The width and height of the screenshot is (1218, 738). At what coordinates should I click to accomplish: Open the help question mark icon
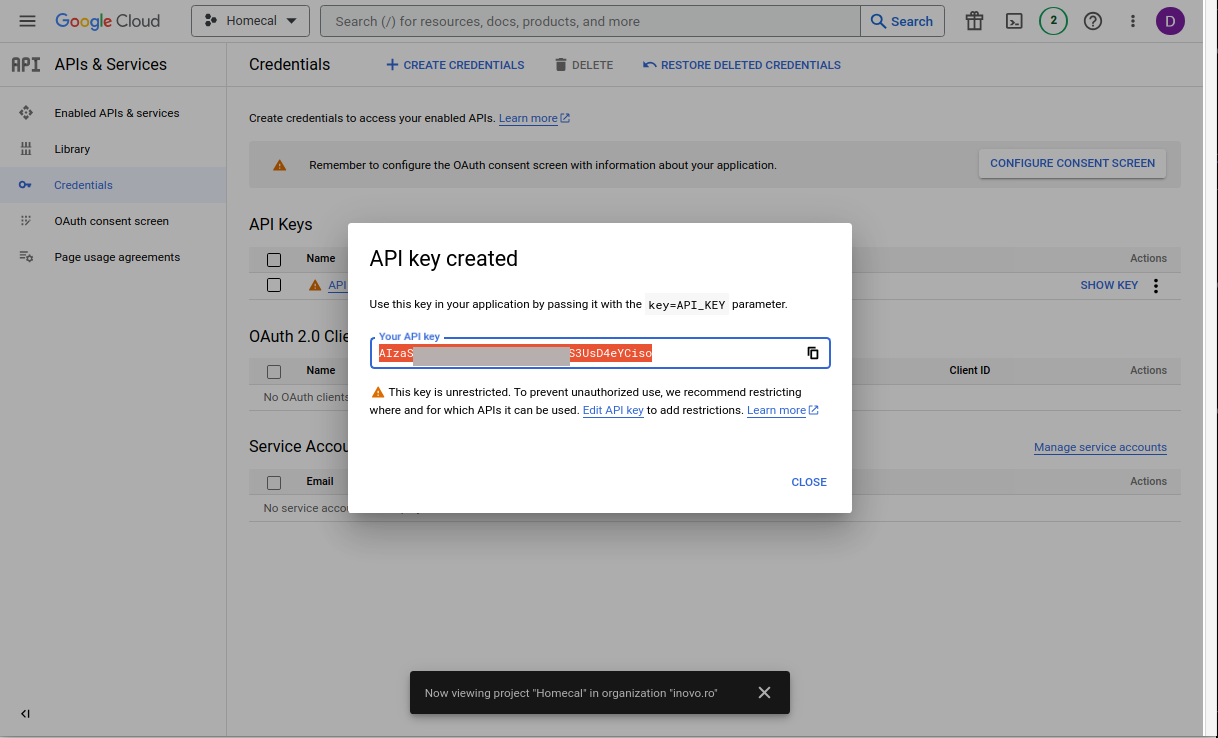[1092, 20]
